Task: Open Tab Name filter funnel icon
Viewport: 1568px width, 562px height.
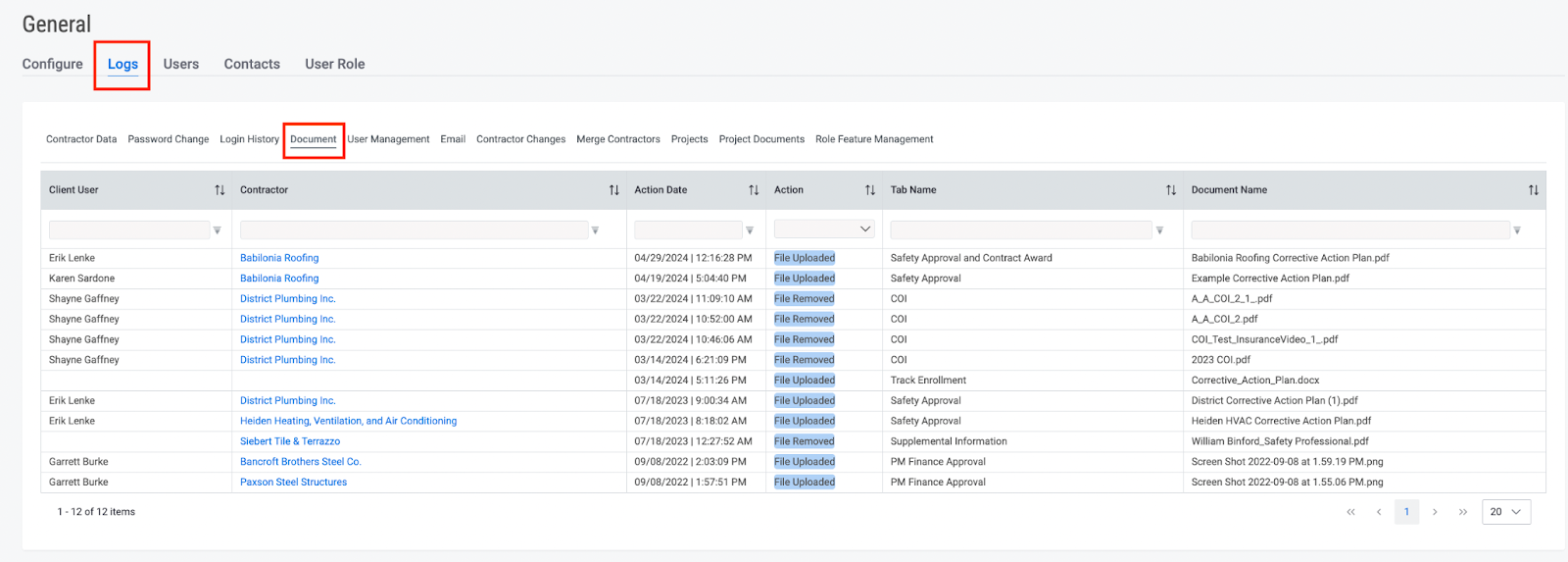Action: (1159, 230)
